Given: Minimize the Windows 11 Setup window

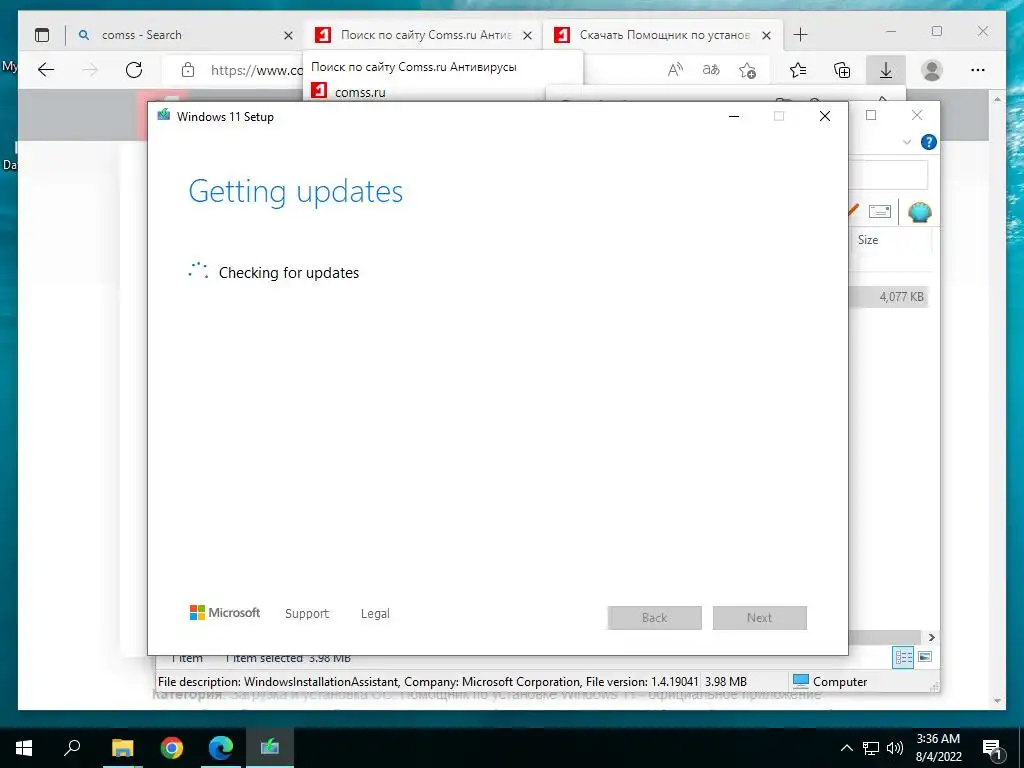Looking at the screenshot, I should click(734, 116).
